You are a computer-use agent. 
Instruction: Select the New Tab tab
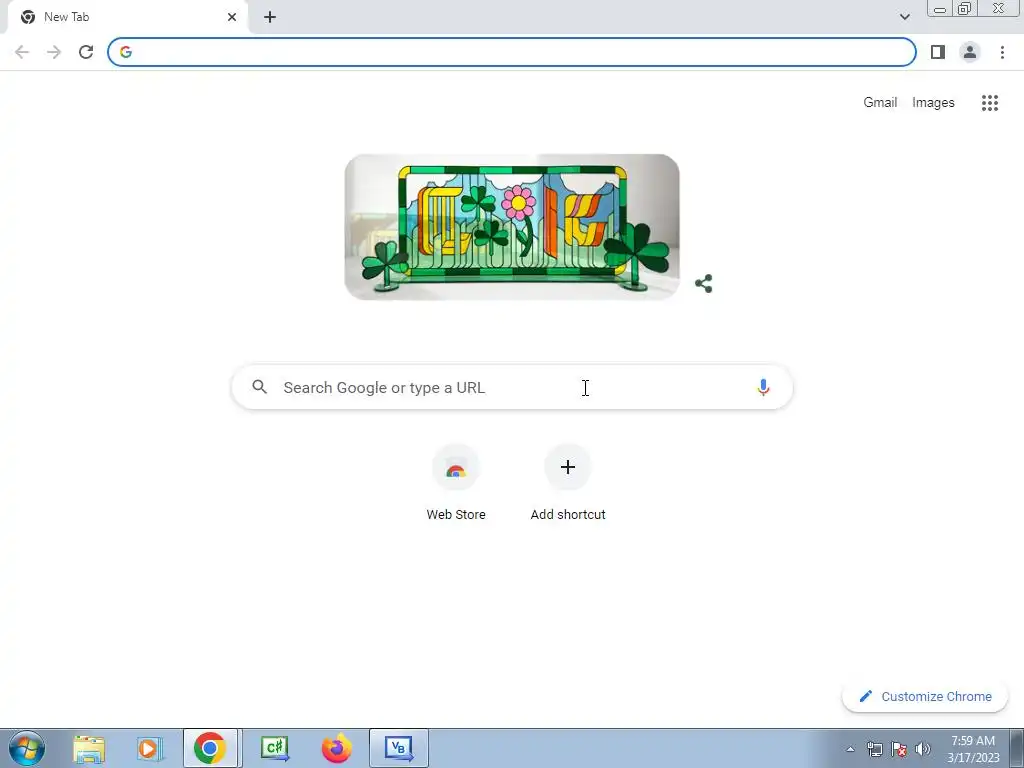[127, 17]
